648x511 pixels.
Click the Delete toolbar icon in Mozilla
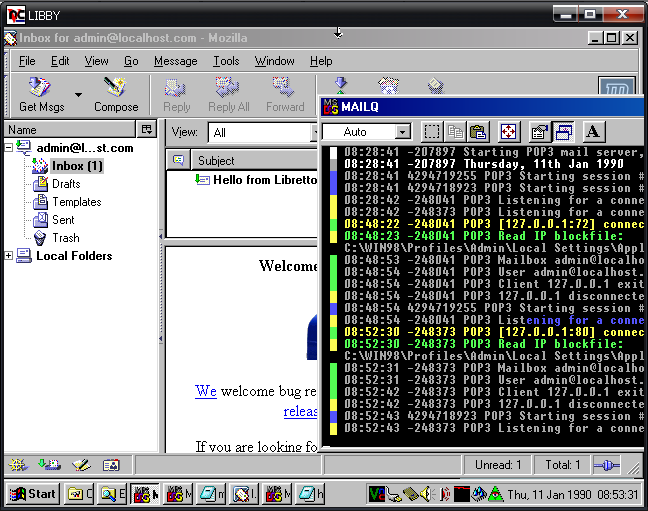click(x=436, y=86)
